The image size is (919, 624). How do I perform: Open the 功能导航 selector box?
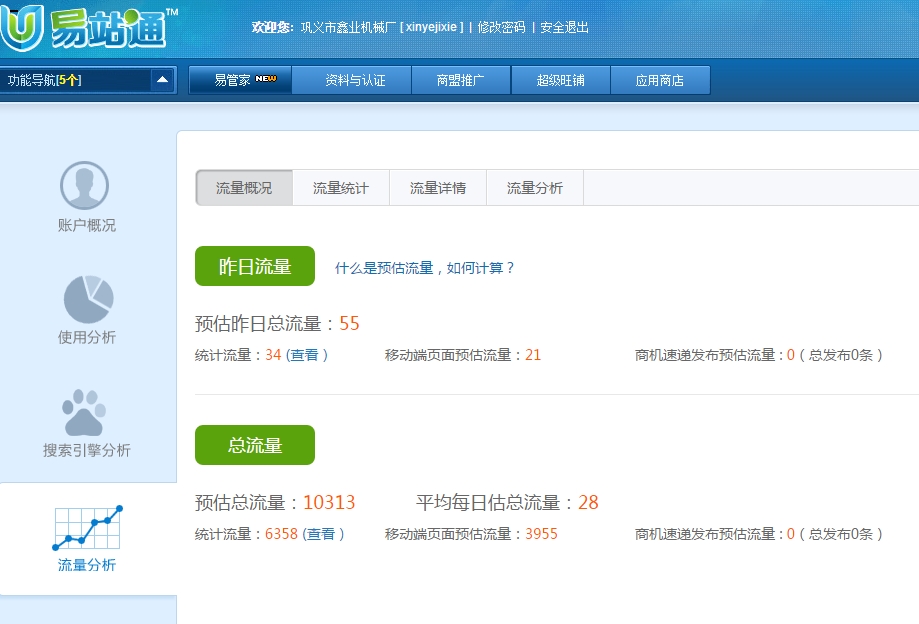(76, 80)
